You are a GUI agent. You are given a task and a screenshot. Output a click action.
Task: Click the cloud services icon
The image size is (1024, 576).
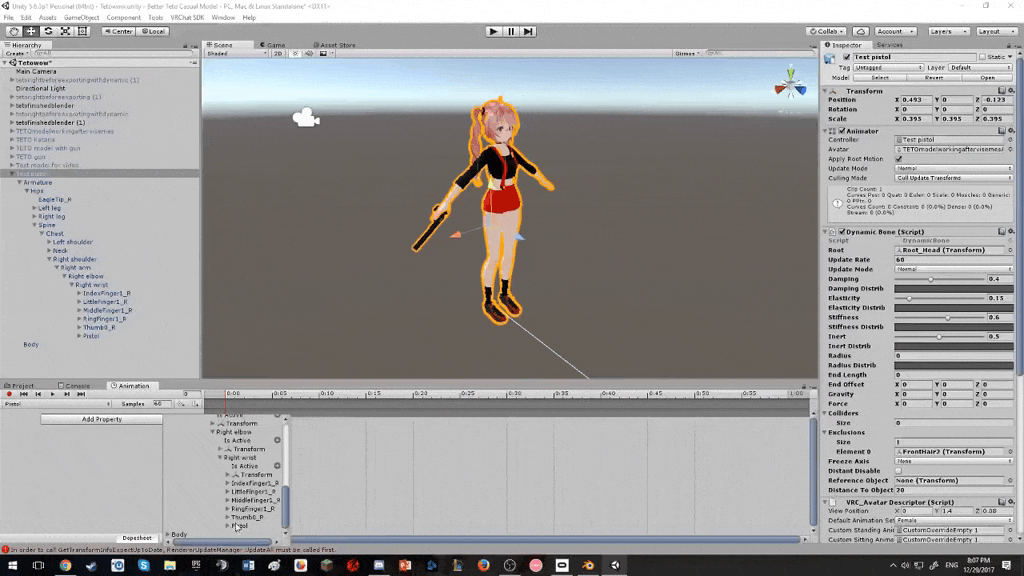point(860,31)
